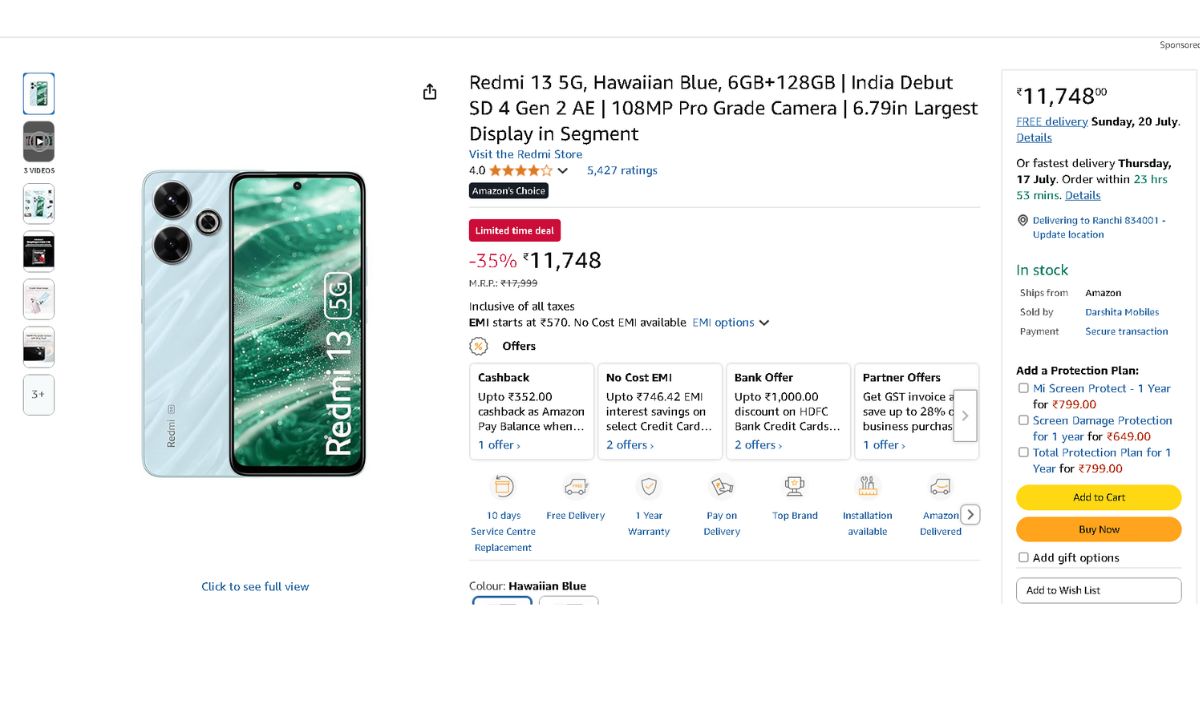The height and width of the screenshot is (720, 1200).
Task: Click the Pay on Delivery icon
Action: click(722, 487)
